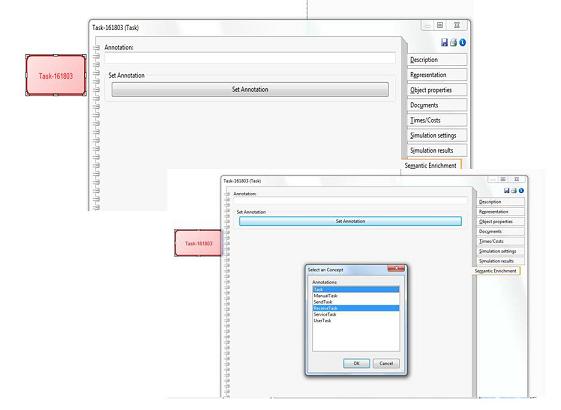The height and width of the screenshot is (410, 561).
Task: Open the Description chapter tab in upper window
Action: click(437, 60)
